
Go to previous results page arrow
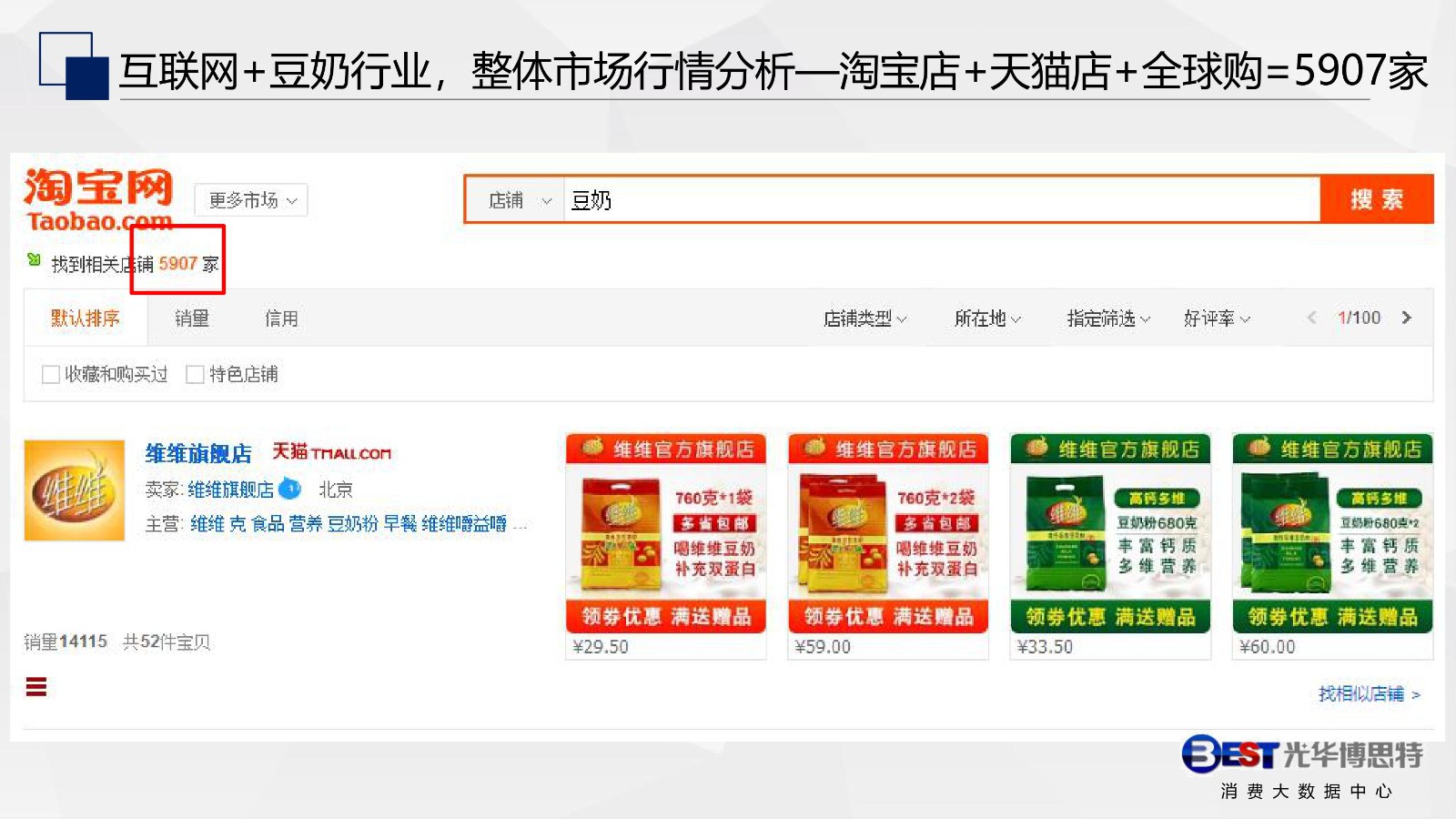[x=1311, y=318]
